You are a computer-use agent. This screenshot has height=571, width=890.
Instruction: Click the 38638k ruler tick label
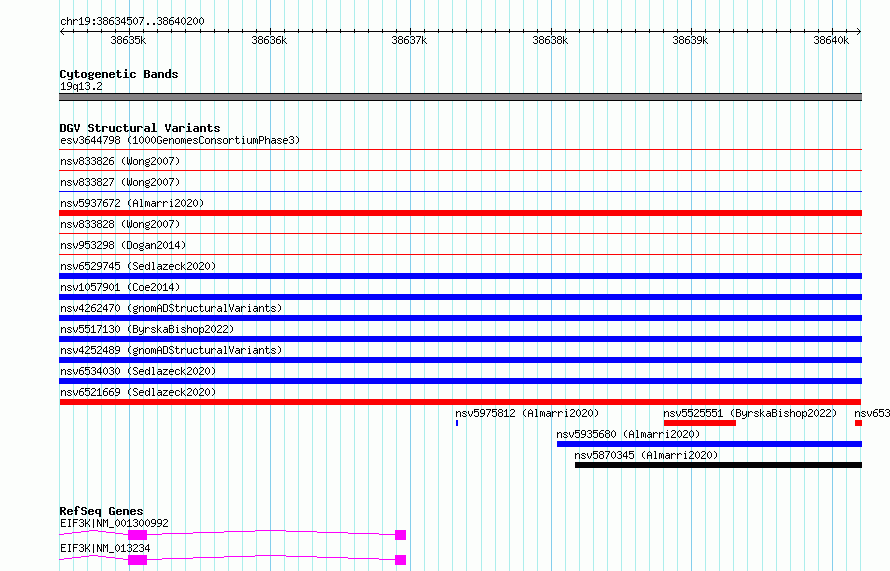tap(550, 40)
